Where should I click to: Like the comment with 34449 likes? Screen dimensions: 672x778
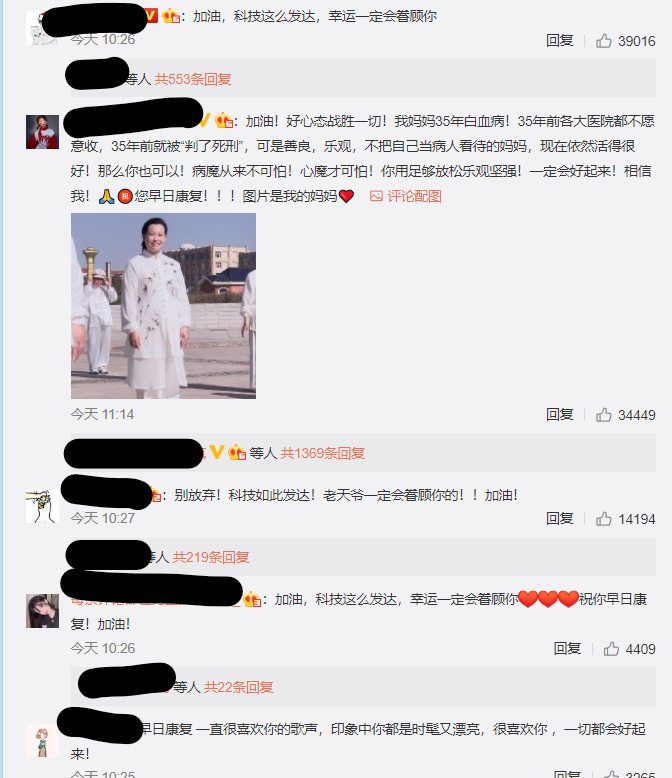[604, 414]
